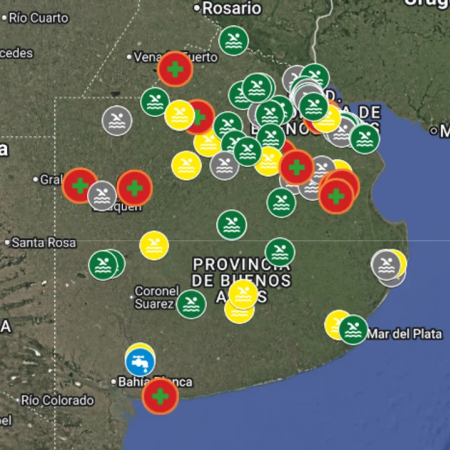Viewport: 450px width, 450px height.
Task: Select the isolated yellow swimmer marker left of the central grey swimmer
Action: [186, 166]
